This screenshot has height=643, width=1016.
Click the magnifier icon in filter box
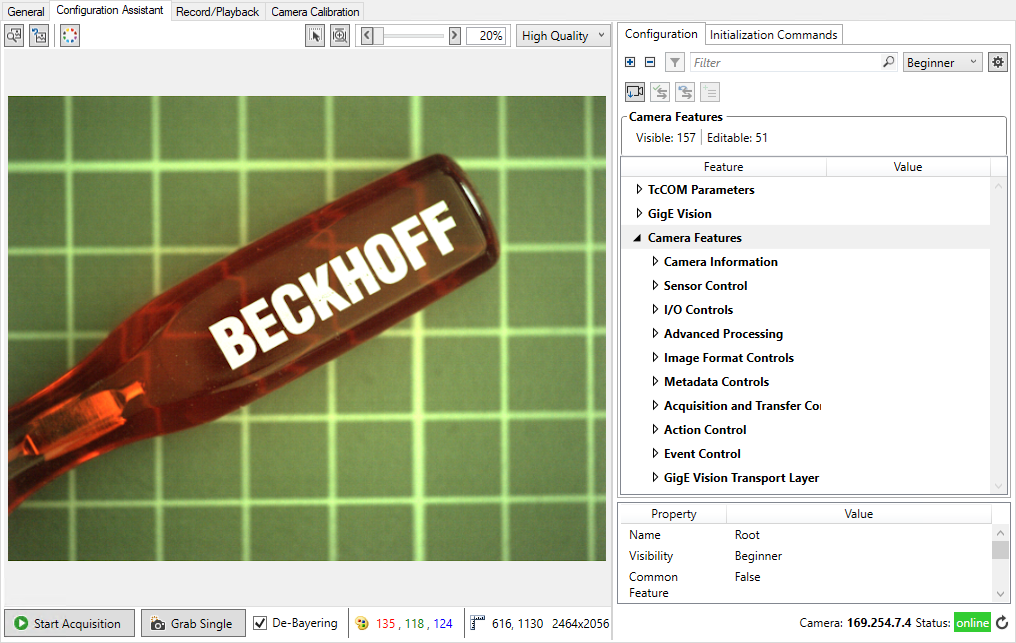coord(889,62)
